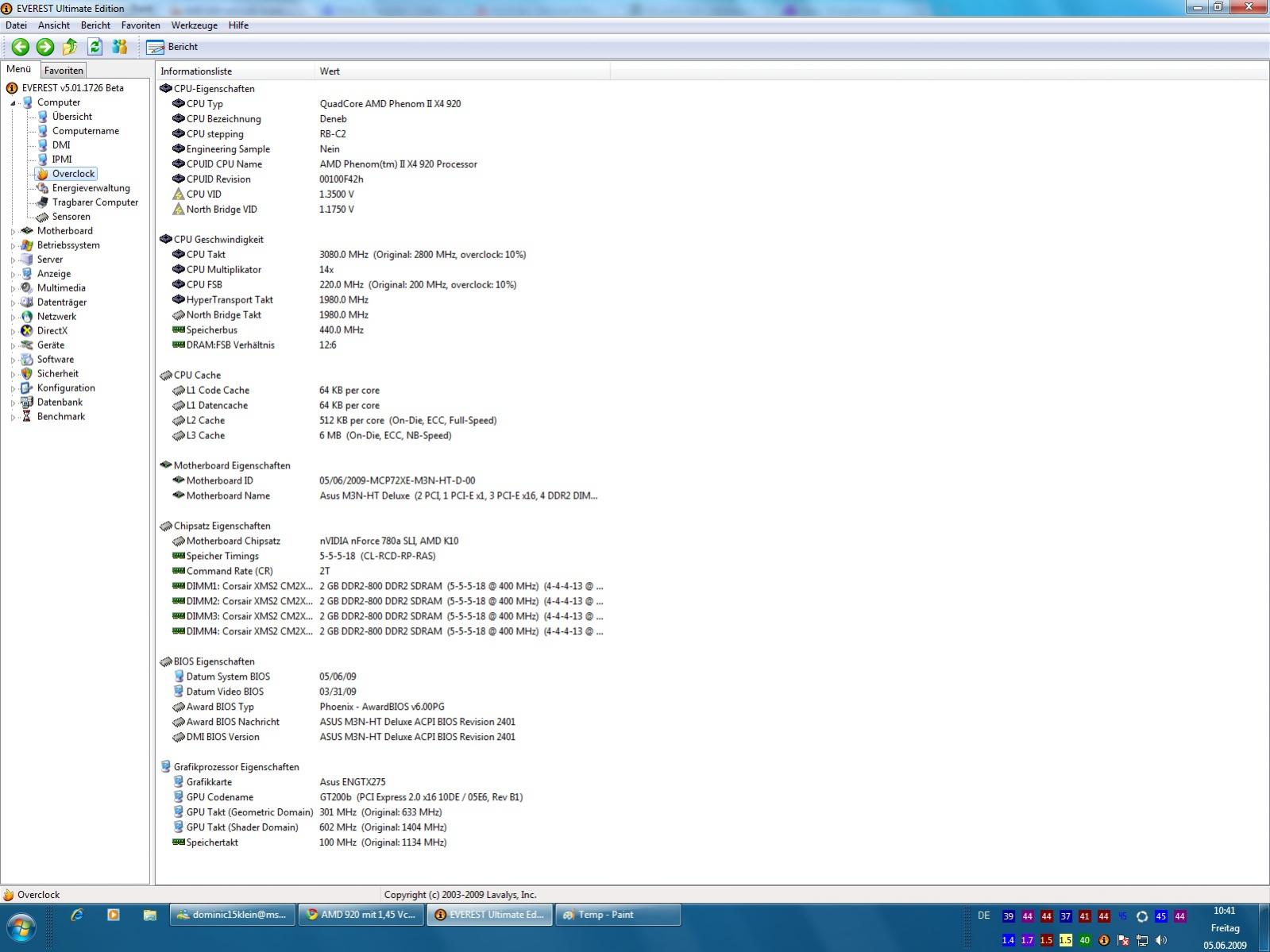Select EVEREST v5.01.1726 Beta root item

coord(72,88)
